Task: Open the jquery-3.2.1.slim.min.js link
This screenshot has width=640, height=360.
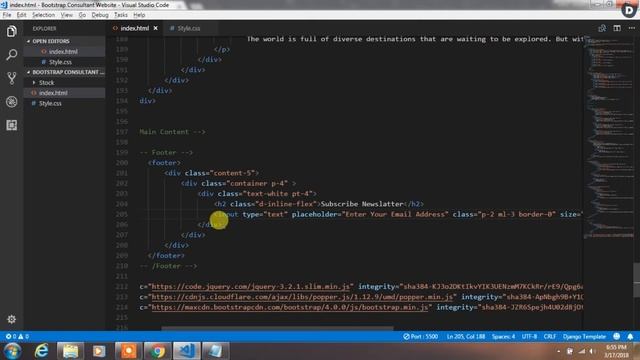Action: [x=251, y=287]
